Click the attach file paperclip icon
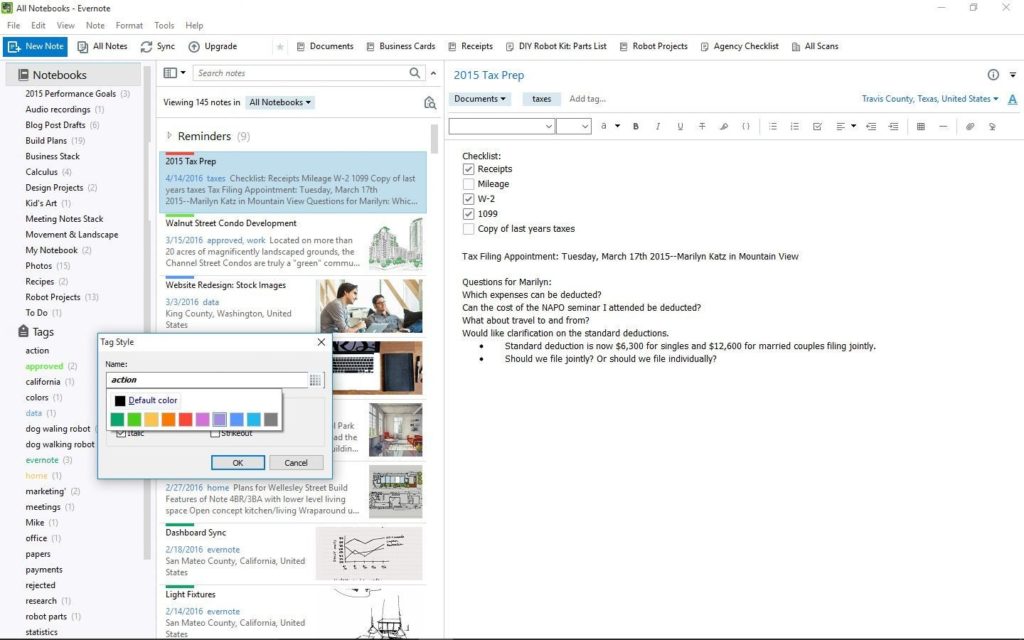 pyautogui.click(x=969, y=126)
